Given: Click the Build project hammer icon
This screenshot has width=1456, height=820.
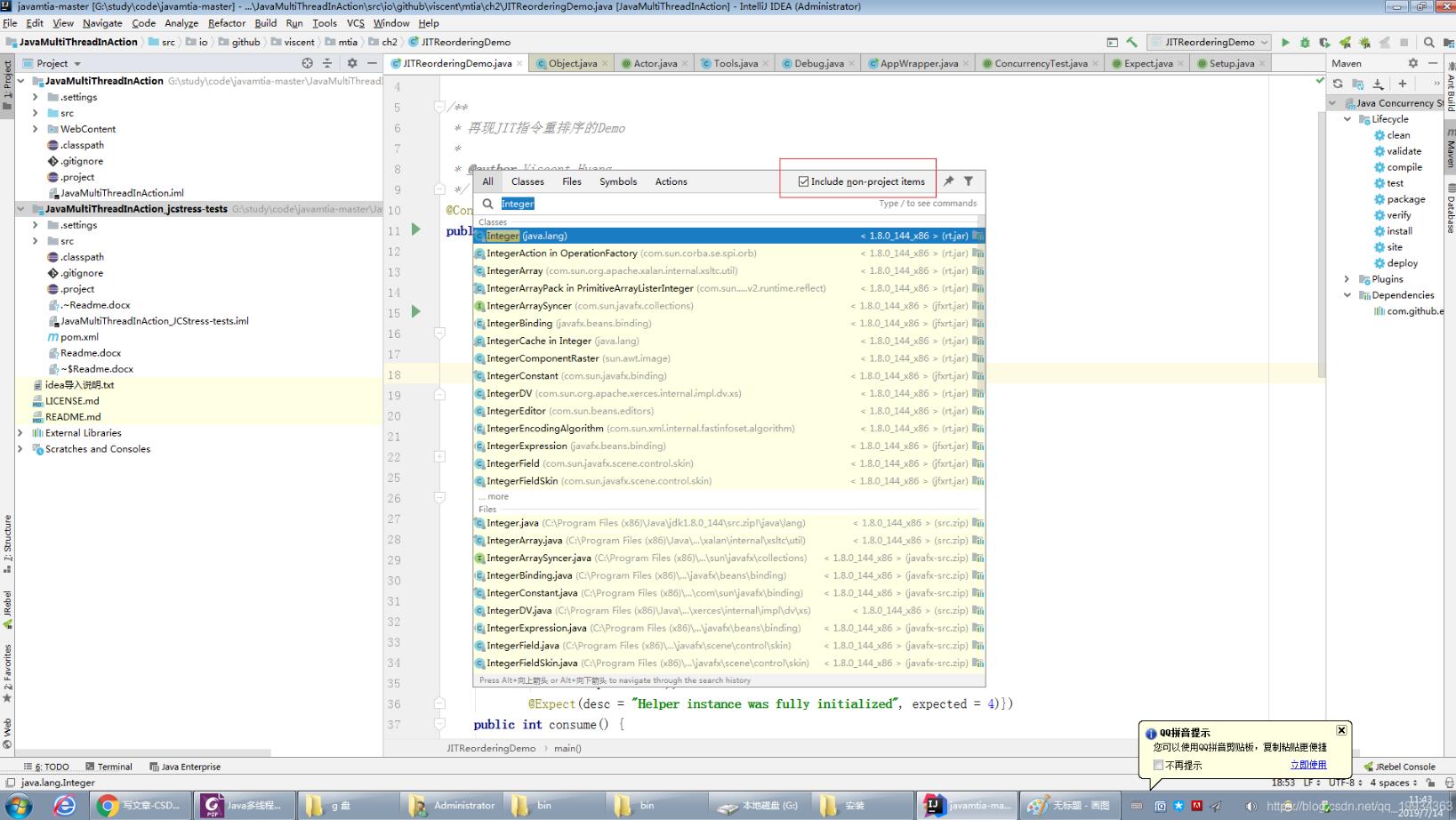Looking at the screenshot, I should [x=1131, y=42].
